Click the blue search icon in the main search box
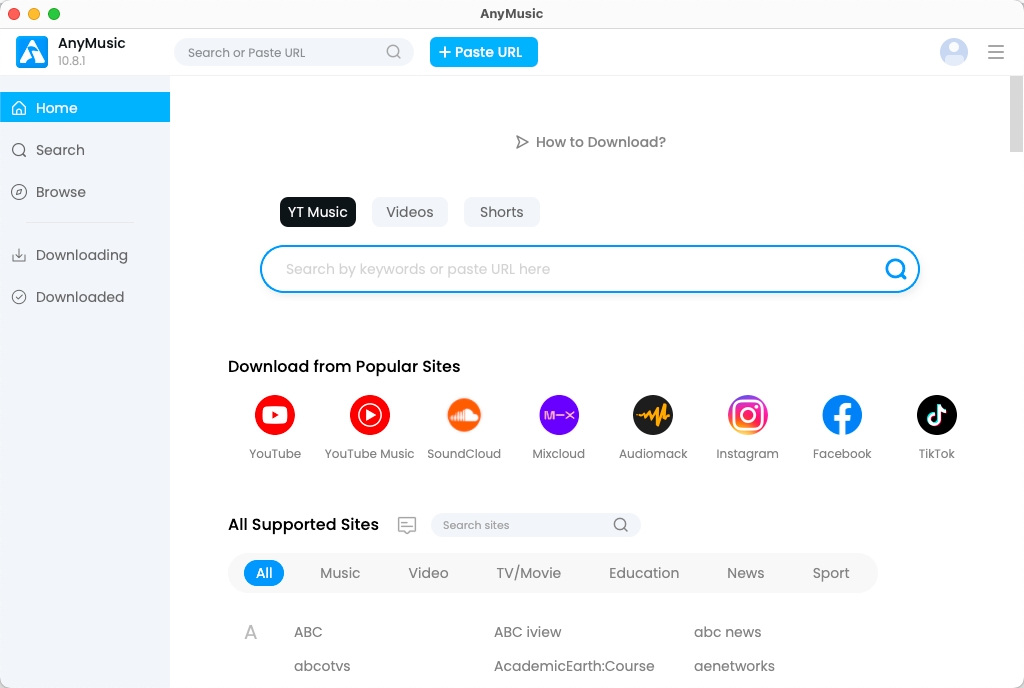The height and width of the screenshot is (688, 1024). (895, 269)
